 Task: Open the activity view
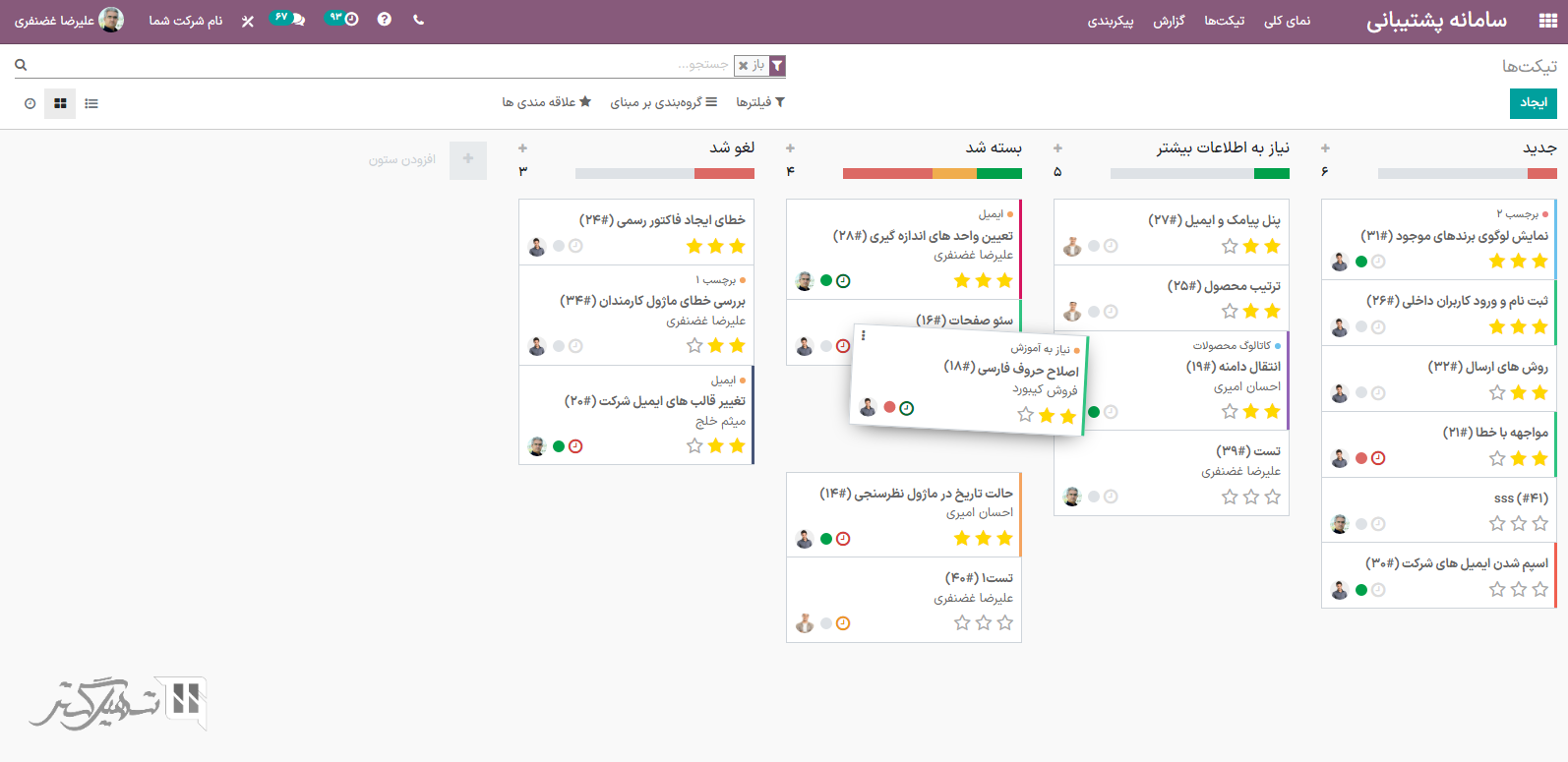pyautogui.click(x=30, y=103)
